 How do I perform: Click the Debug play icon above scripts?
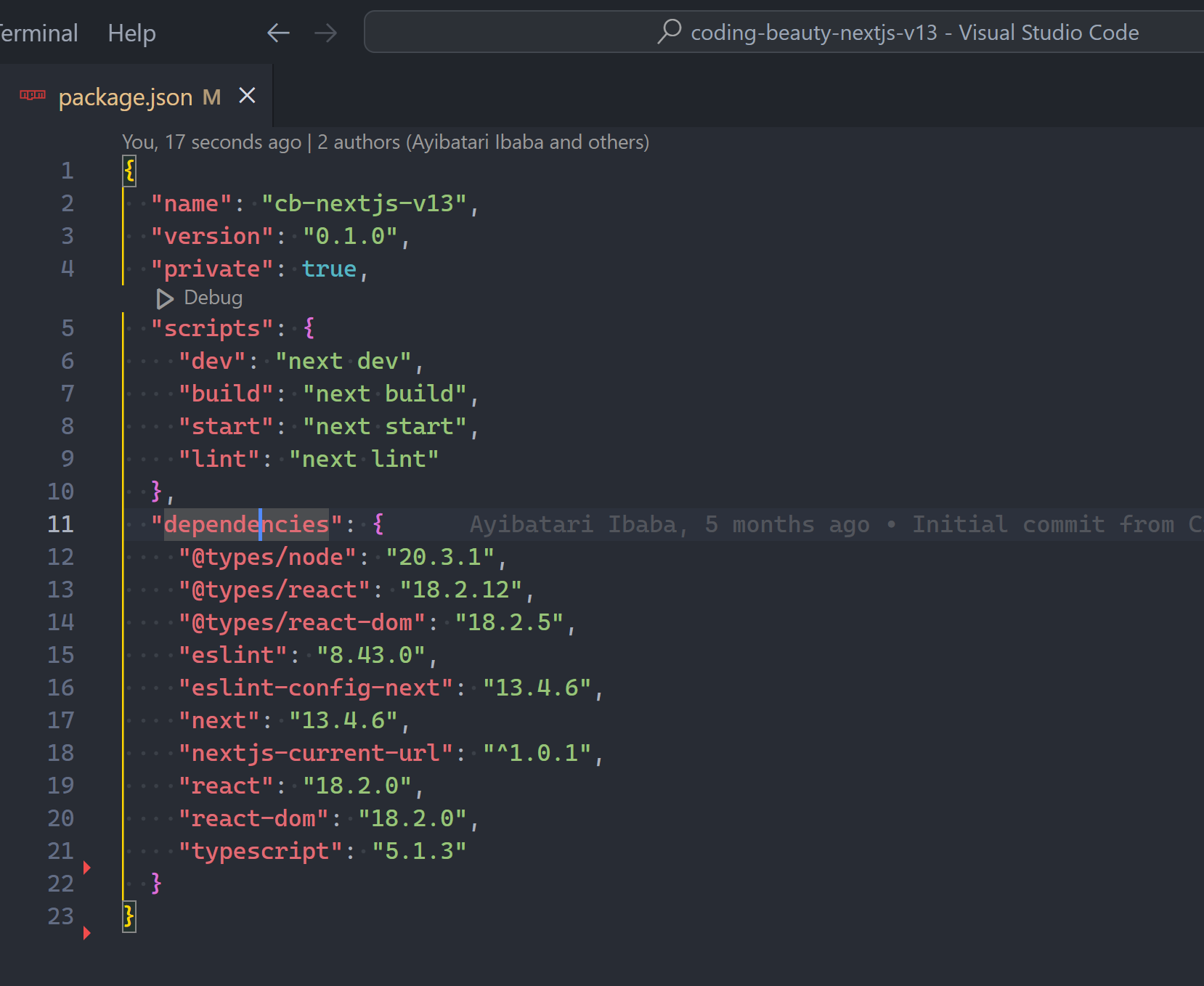point(163,298)
